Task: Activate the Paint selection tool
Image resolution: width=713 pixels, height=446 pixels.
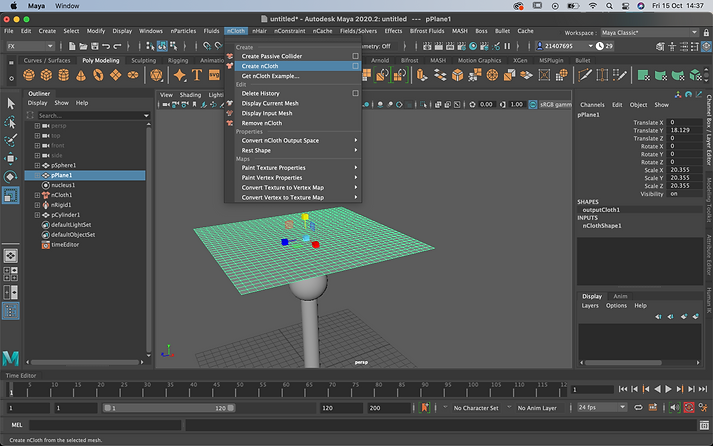Action: pos(10,140)
